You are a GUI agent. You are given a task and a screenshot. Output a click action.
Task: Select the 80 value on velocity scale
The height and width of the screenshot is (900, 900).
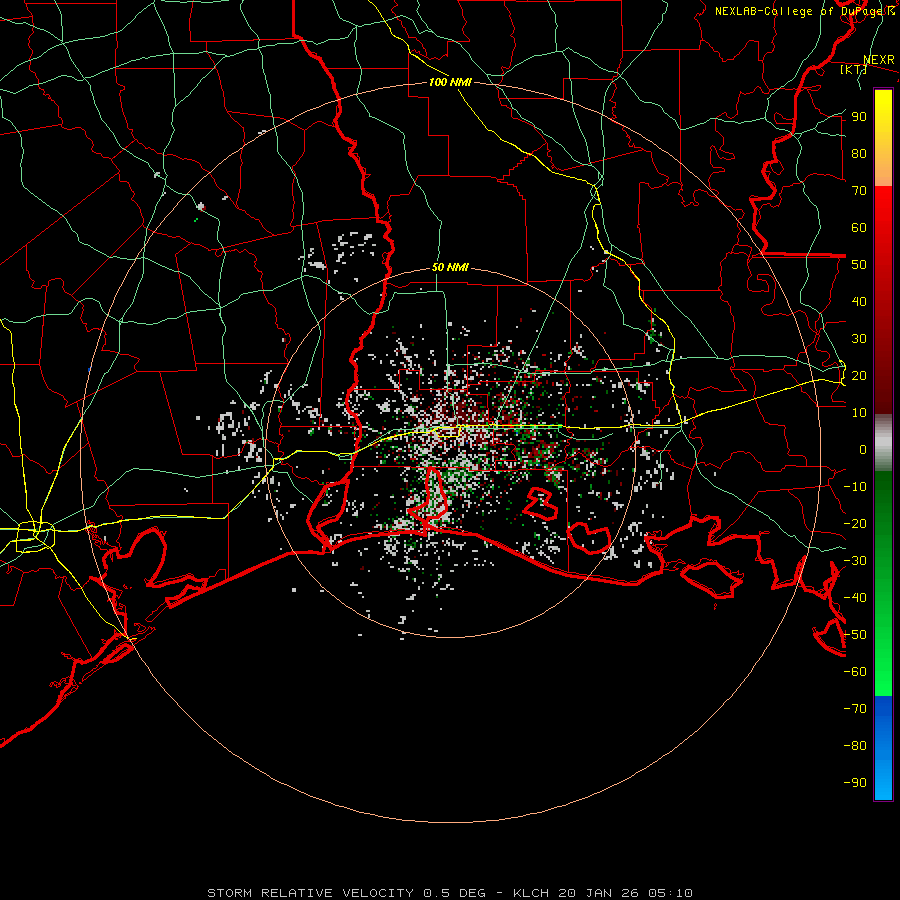[859, 154]
